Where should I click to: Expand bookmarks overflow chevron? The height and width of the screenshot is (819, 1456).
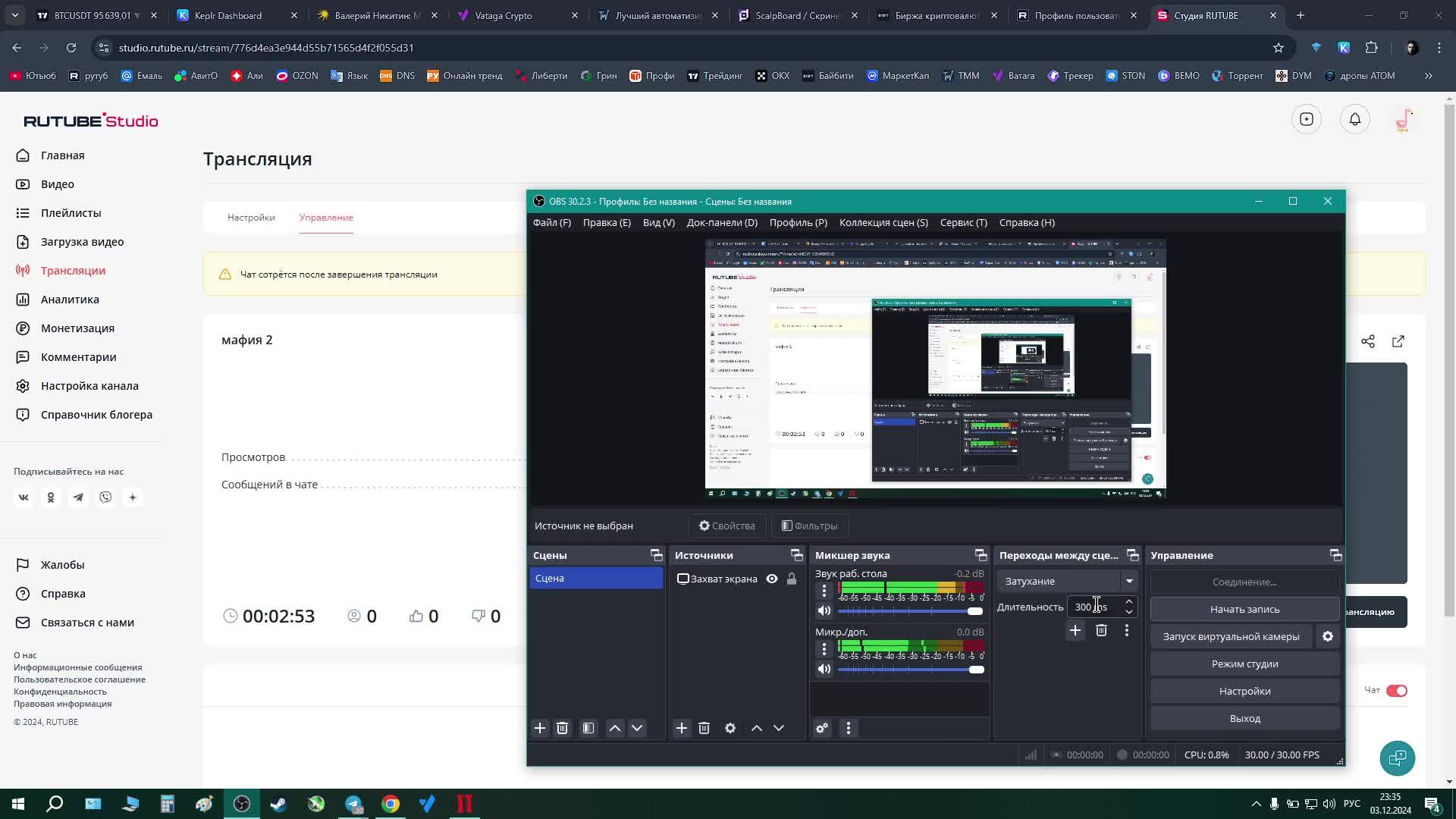tap(1429, 76)
